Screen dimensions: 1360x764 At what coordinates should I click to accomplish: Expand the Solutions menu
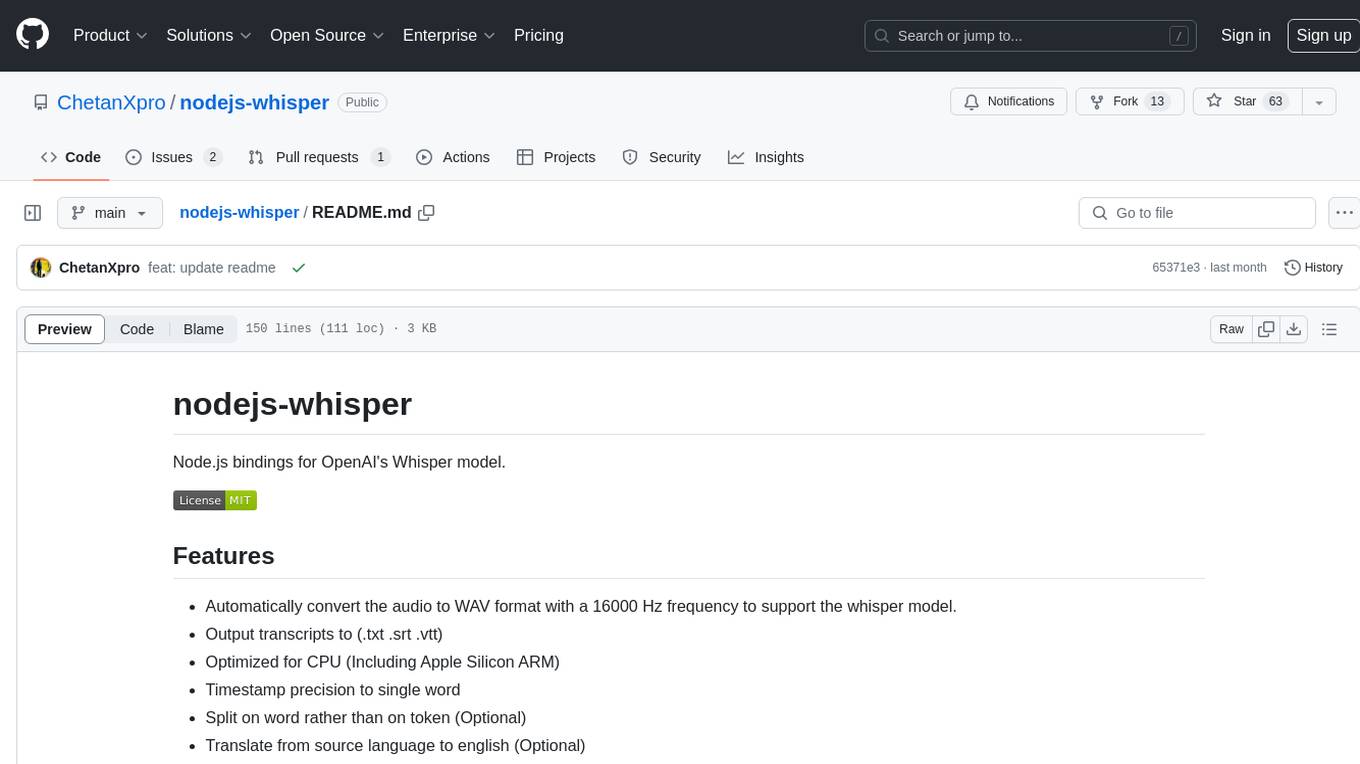coord(208,35)
